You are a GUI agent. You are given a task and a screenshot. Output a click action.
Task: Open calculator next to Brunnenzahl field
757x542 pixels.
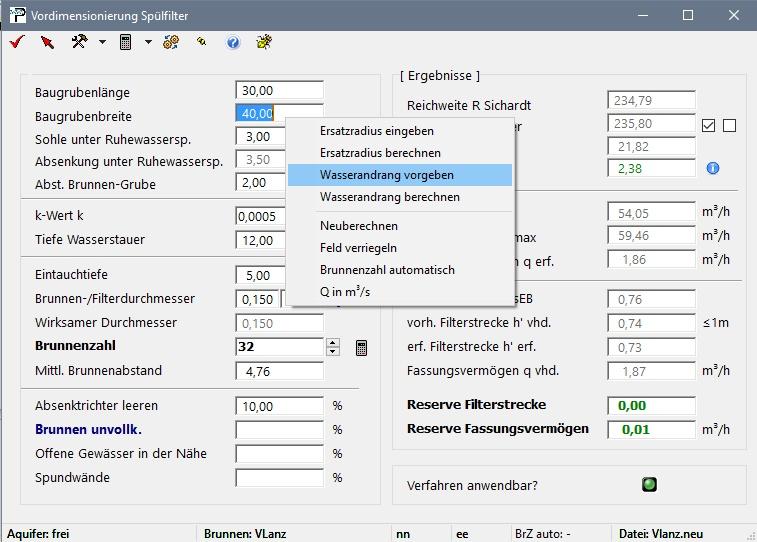tap(361, 347)
